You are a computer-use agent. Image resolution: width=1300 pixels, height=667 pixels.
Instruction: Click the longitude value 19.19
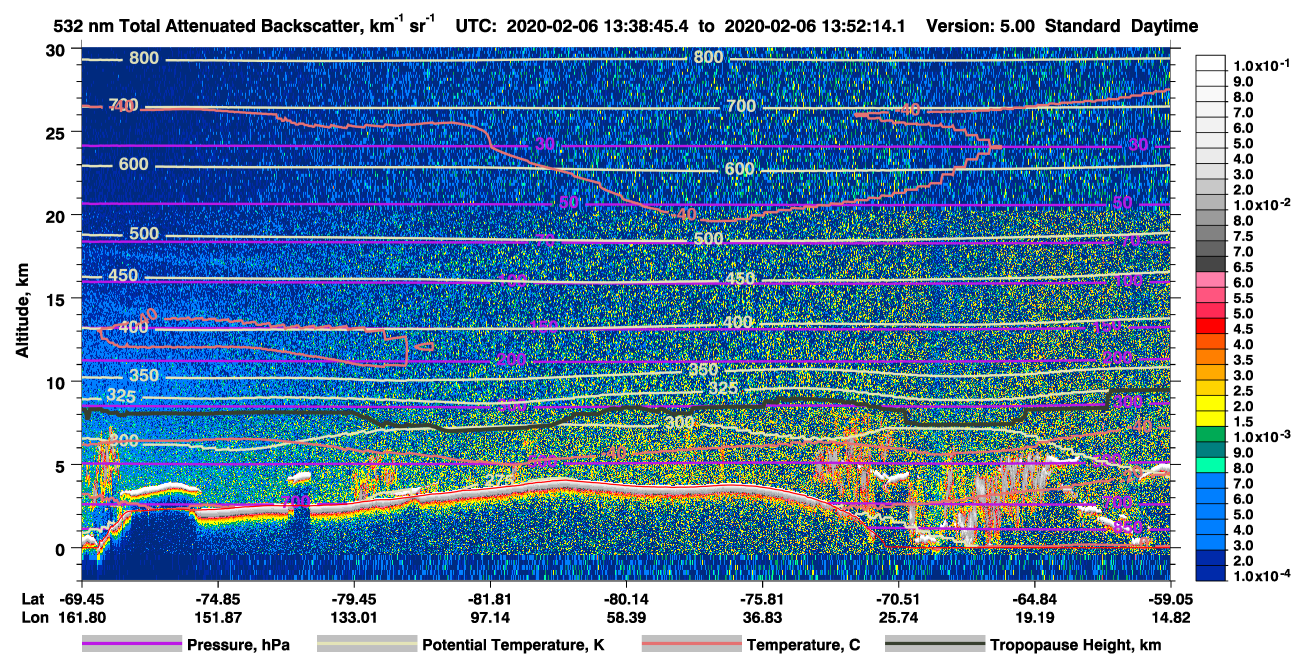1034,617
